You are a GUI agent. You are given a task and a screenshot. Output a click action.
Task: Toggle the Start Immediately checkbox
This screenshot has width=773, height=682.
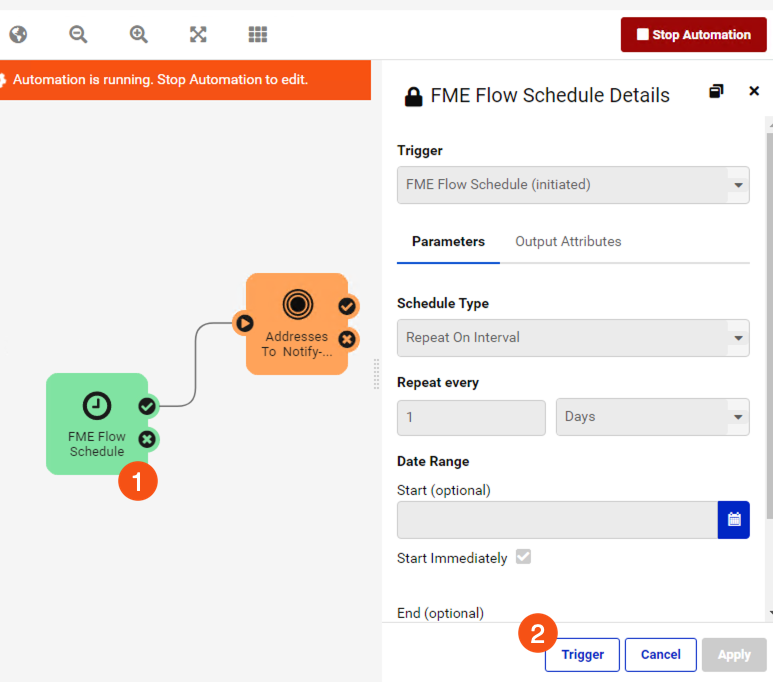click(x=523, y=557)
